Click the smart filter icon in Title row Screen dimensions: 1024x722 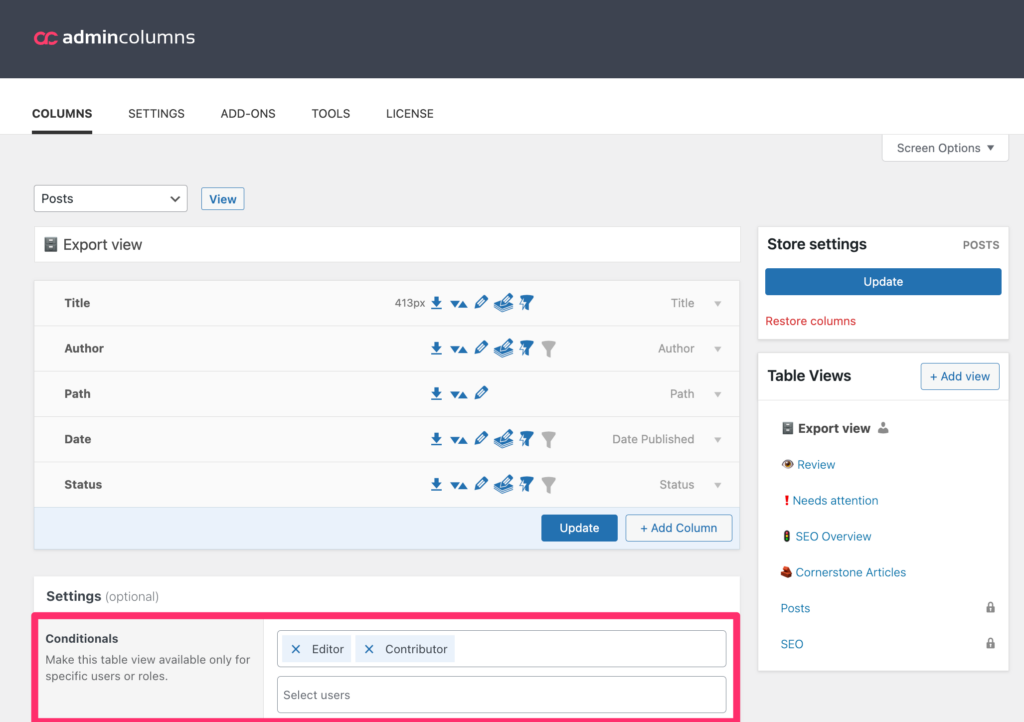[x=526, y=302]
